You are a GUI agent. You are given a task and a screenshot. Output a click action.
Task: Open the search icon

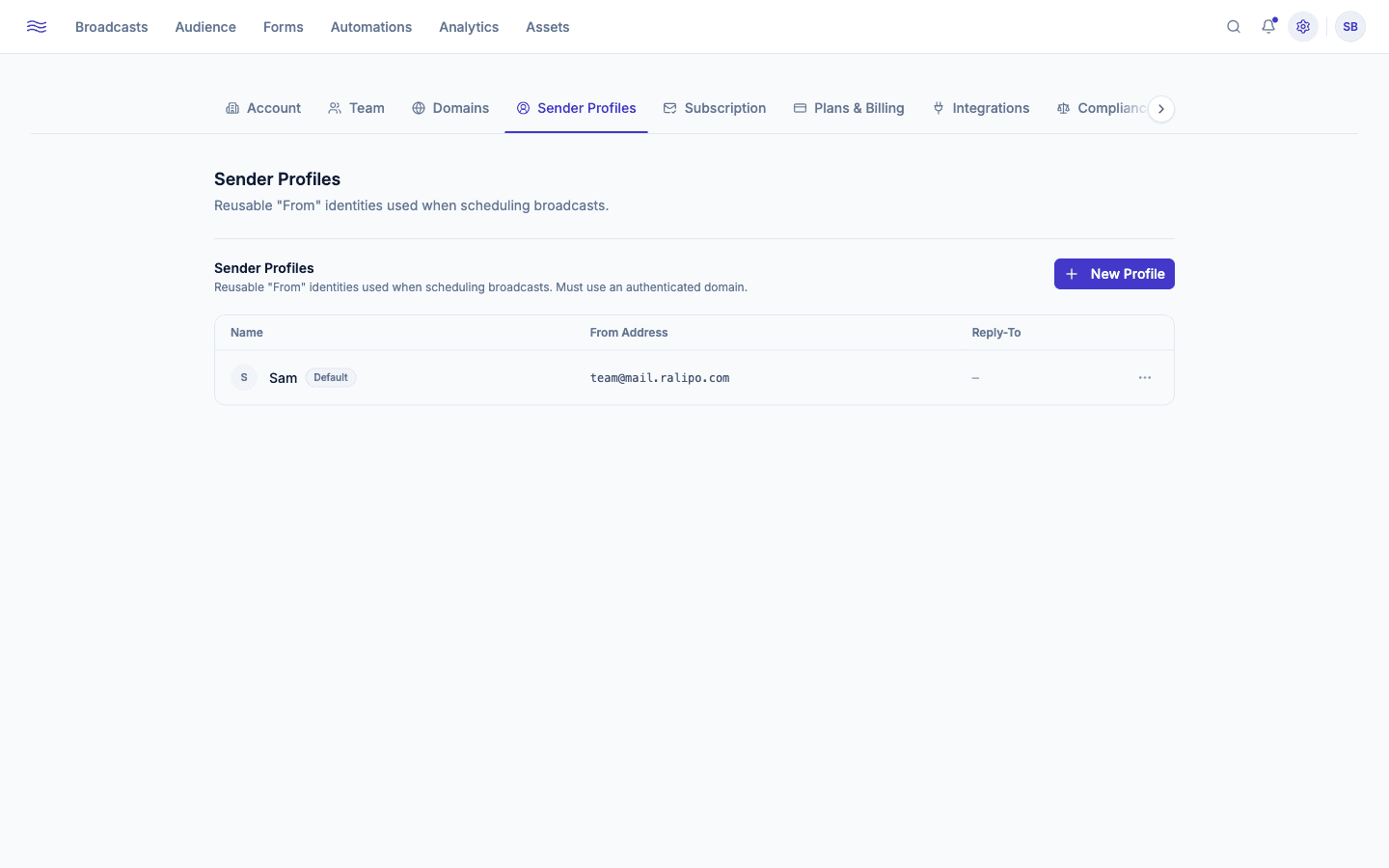[1234, 27]
